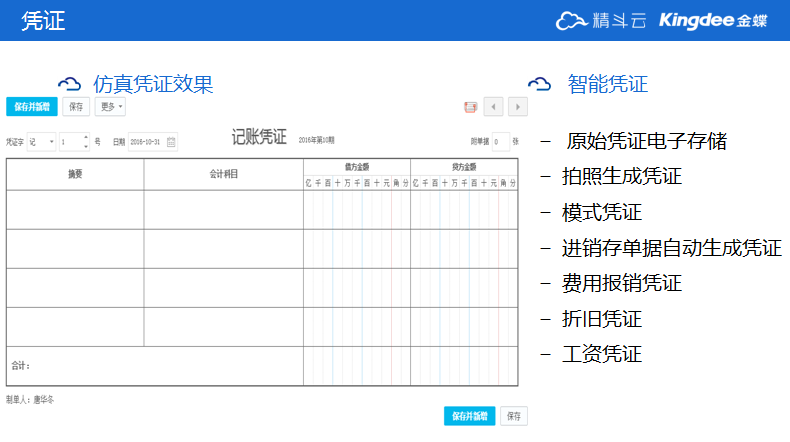Screen dimensions: 790x442
Task: Open the calendar date picker icon
Action: (x=171, y=142)
